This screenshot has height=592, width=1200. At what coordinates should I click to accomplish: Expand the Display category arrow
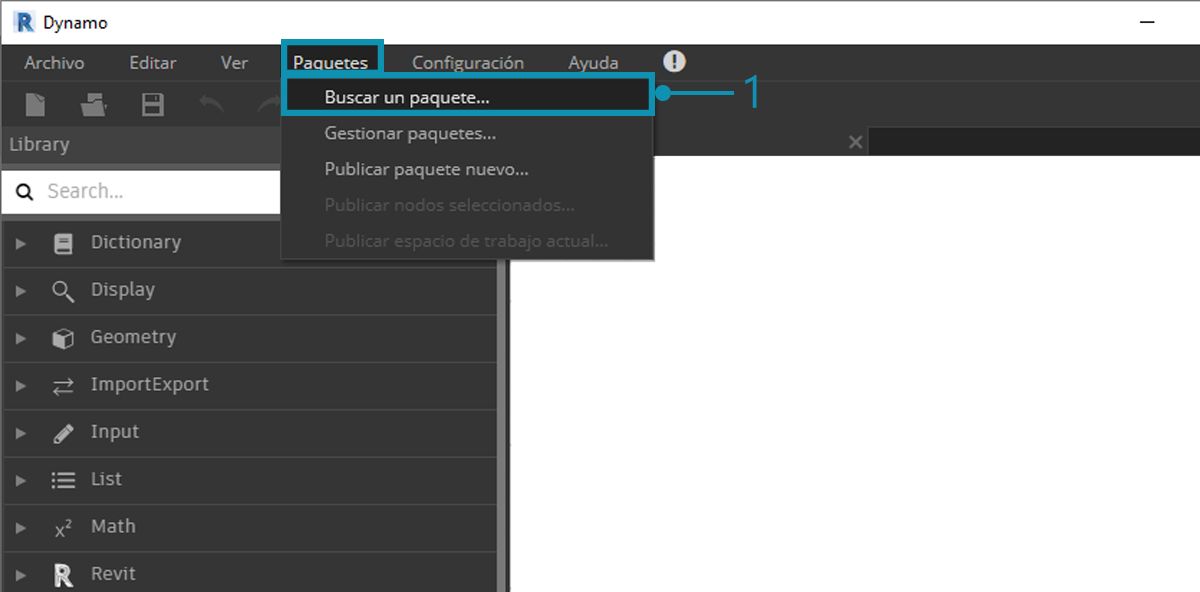click(21, 291)
